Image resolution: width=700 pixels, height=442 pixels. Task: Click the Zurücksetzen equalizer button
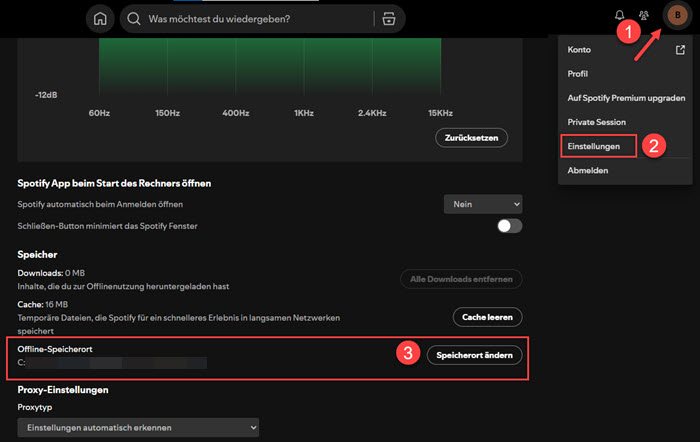pos(471,138)
